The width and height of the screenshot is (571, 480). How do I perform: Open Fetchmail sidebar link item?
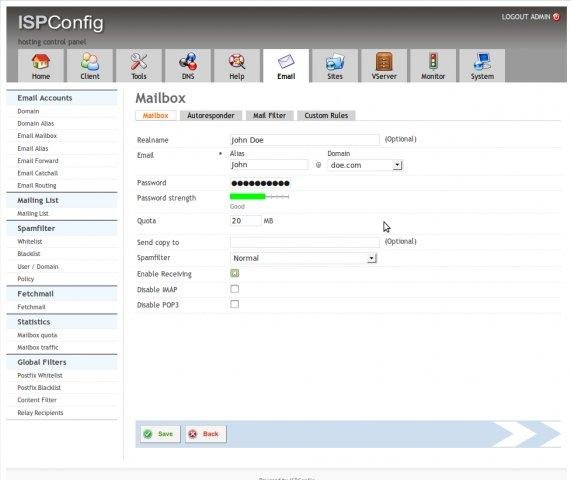pos(31,307)
